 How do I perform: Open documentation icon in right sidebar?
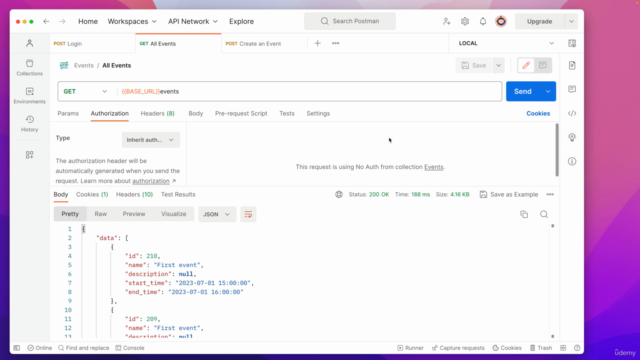click(572, 65)
